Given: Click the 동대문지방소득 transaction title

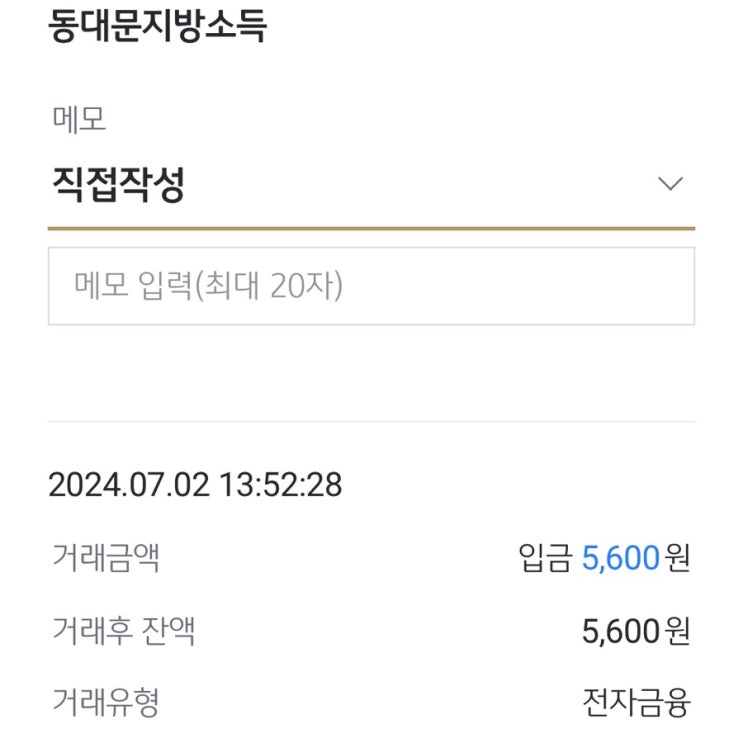Looking at the screenshot, I should click(158, 26).
